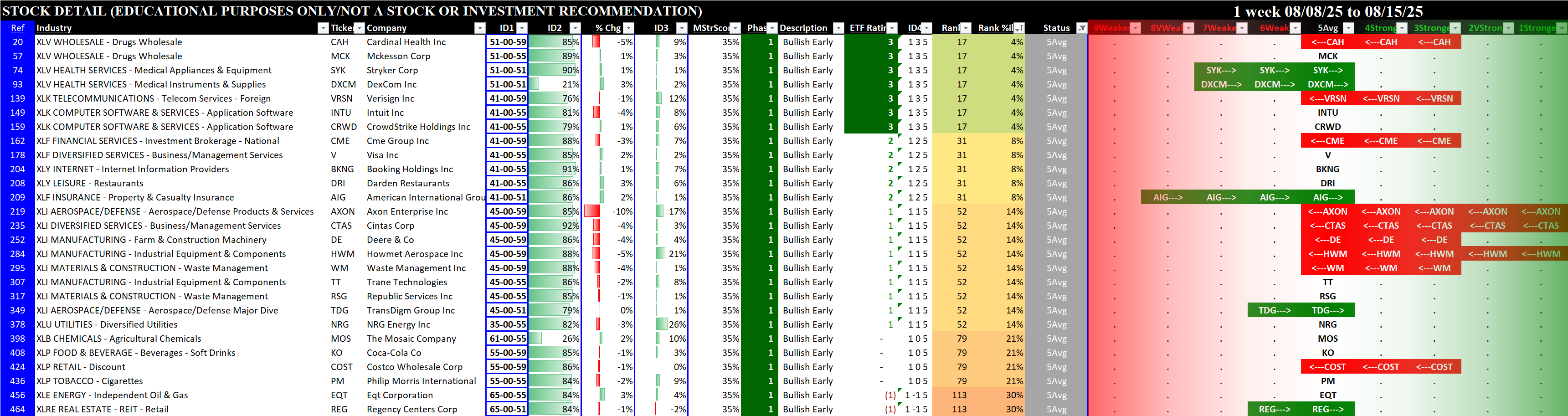The width and height of the screenshot is (1568, 416).
Task: Click the Ref number 20 cell
Action: point(18,42)
